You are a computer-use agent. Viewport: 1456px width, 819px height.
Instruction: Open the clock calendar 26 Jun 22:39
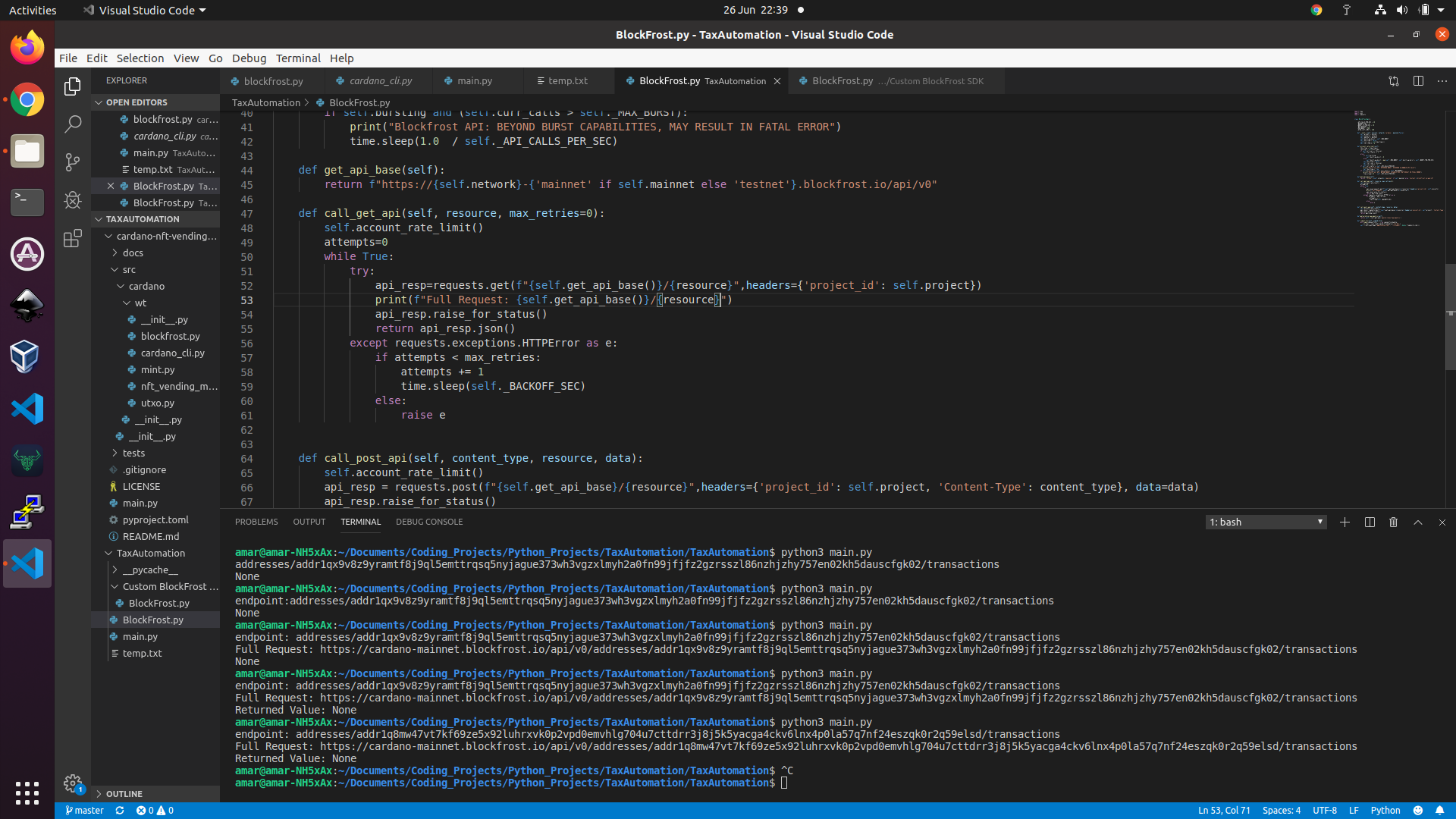click(x=755, y=10)
